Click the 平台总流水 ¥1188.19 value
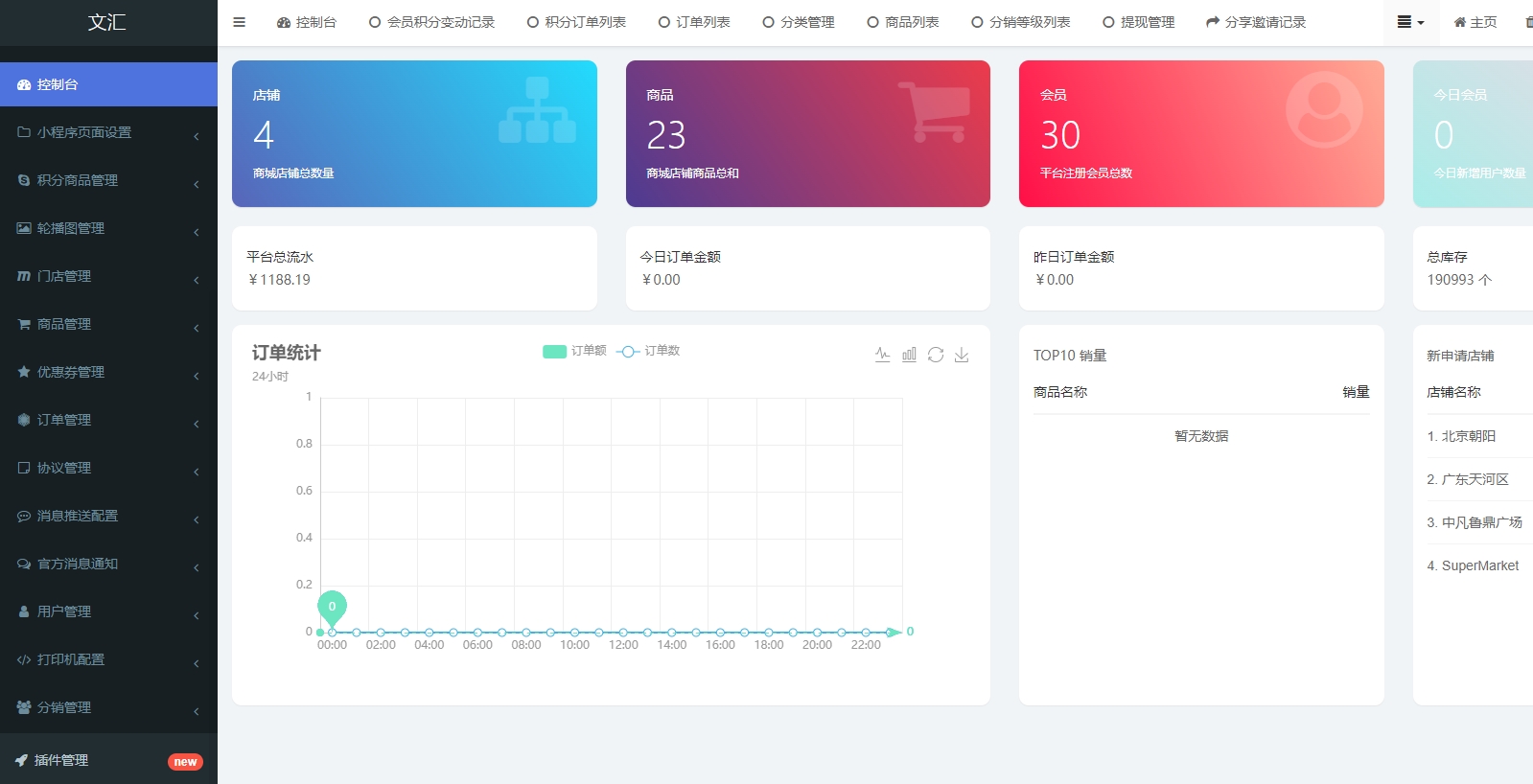This screenshot has width=1533, height=784. coord(279,280)
